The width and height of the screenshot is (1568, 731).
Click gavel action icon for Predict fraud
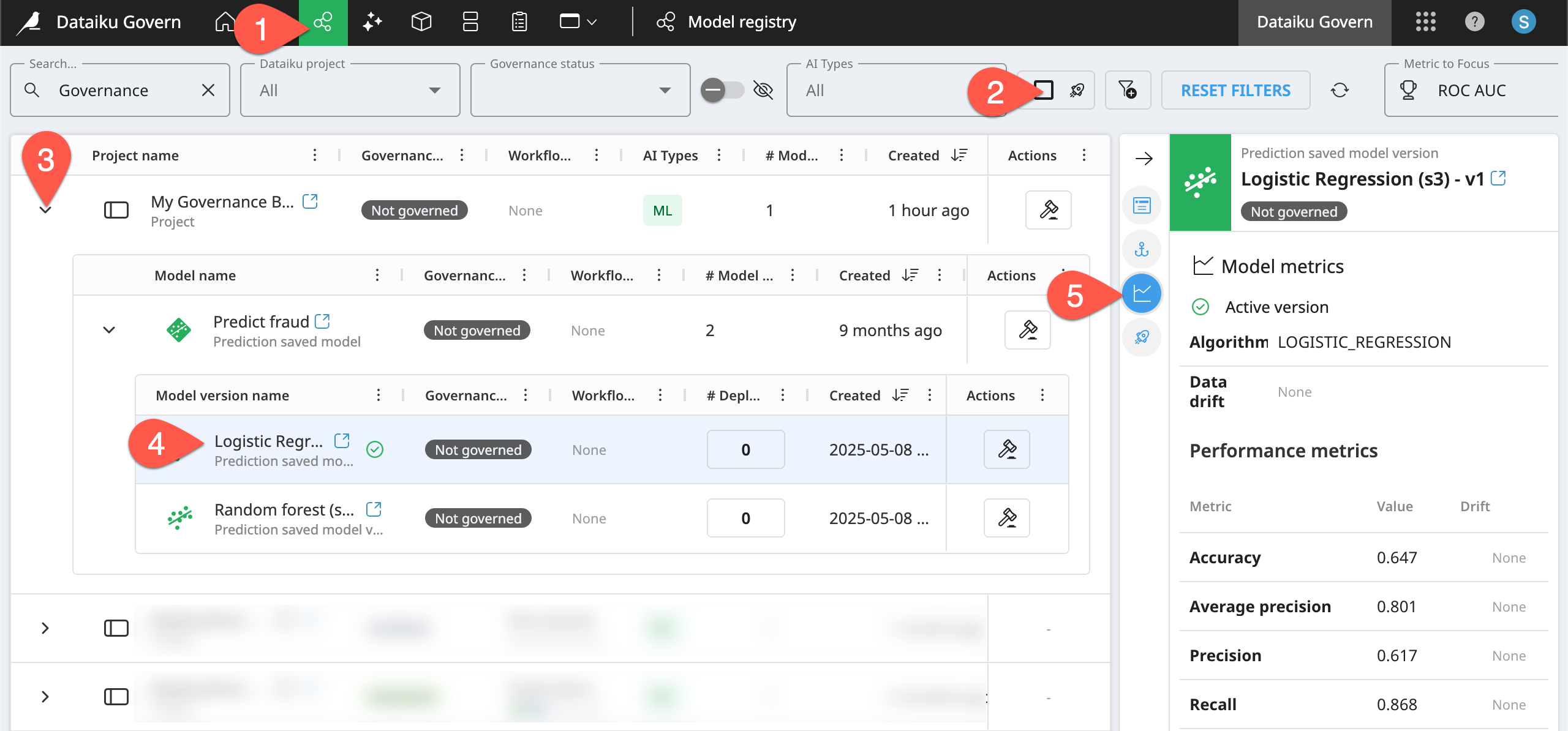[1028, 330]
